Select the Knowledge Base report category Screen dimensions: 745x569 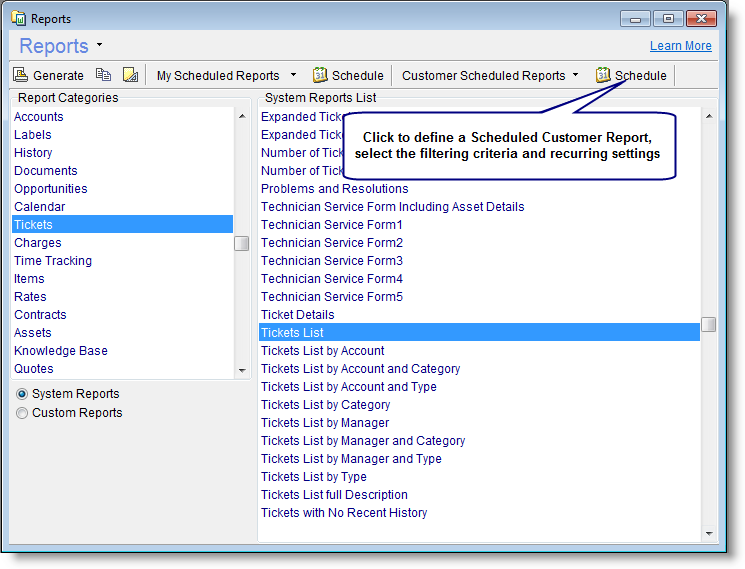click(61, 351)
